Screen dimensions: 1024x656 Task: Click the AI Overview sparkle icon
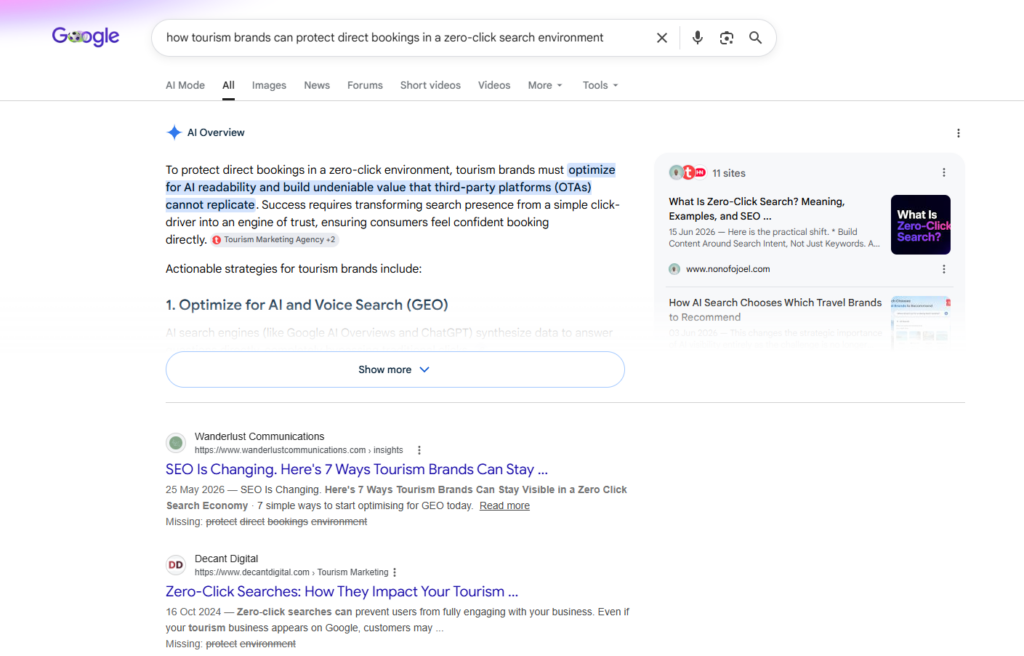tap(174, 133)
